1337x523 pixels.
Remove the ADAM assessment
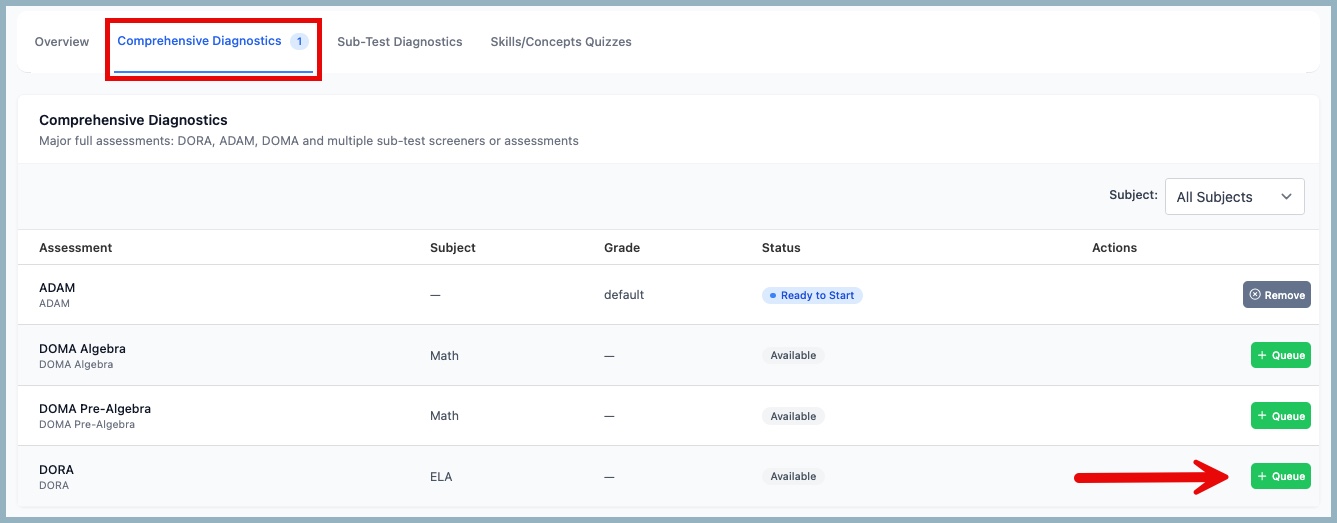click(1276, 295)
